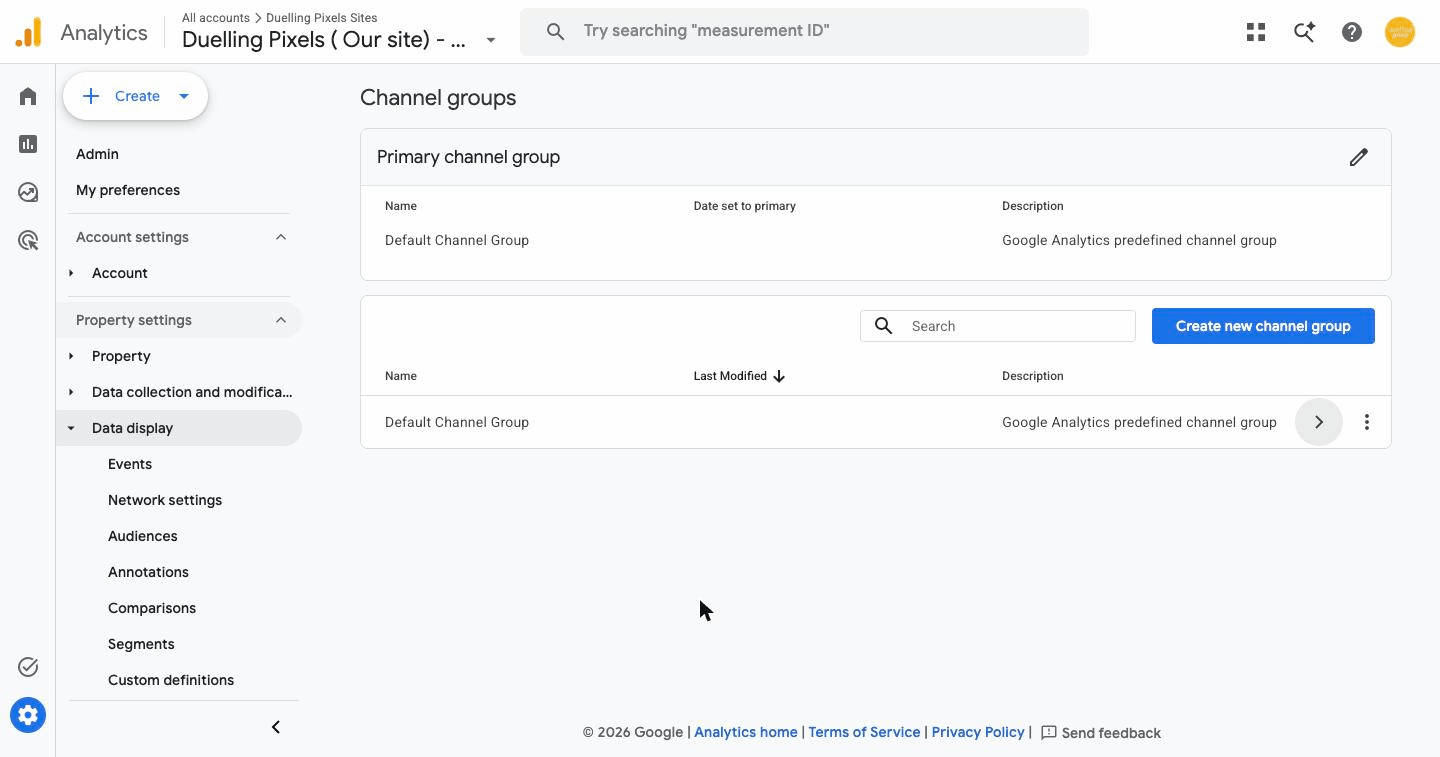Viewport: 1440px width, 757px height.
Task: Click the Channel groups page heading
Action: pyautogui.click(x=438, y=98)
